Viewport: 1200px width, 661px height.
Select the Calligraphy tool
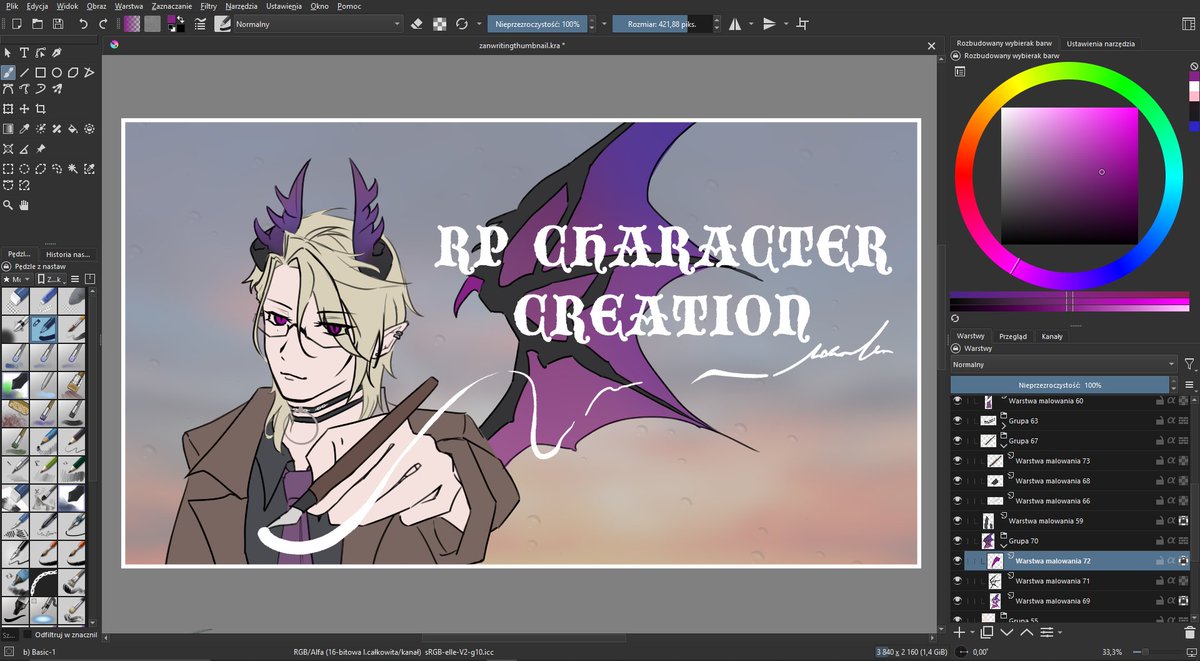point(57,52)
